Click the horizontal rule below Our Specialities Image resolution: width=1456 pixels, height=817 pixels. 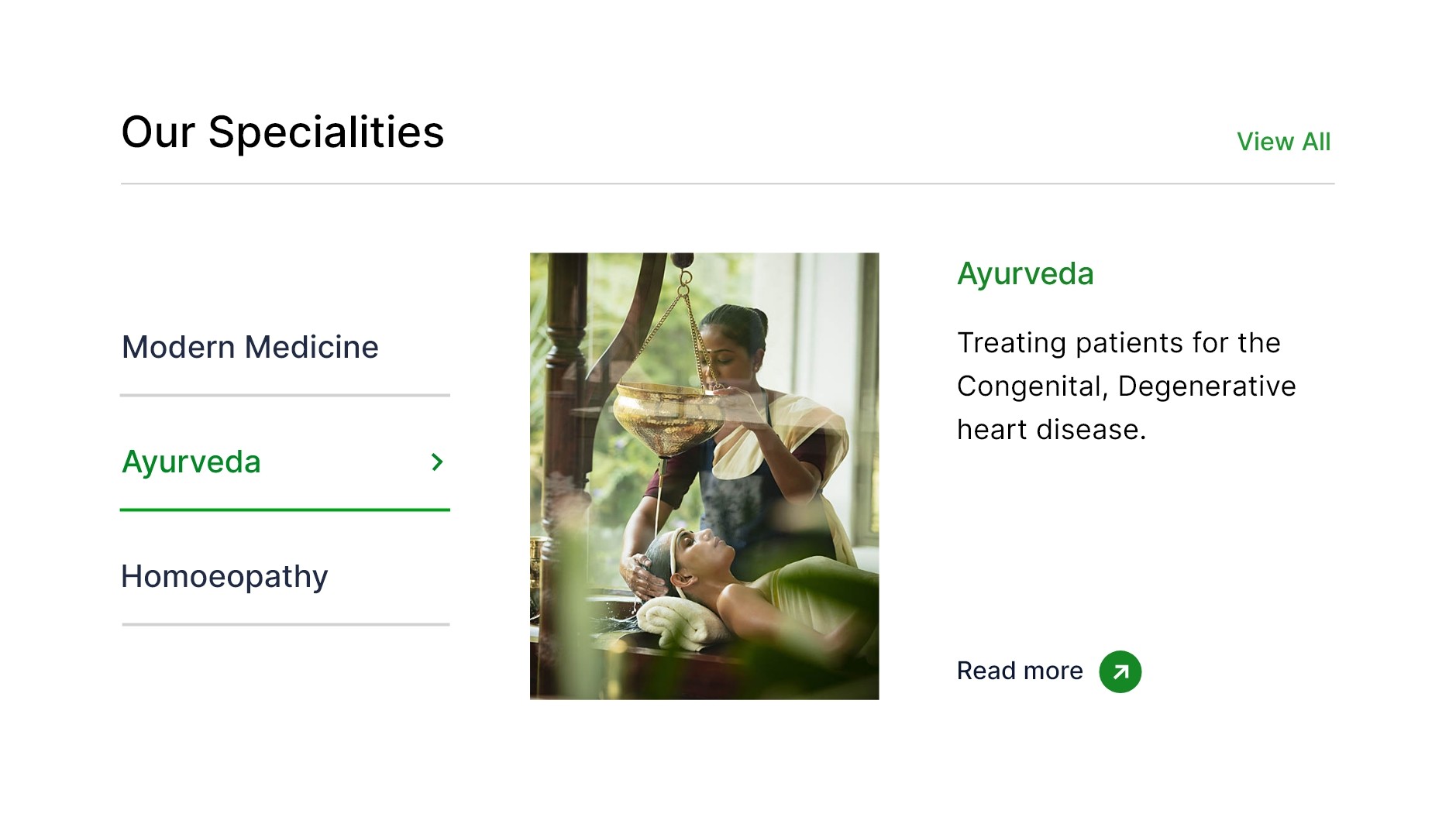727,184
